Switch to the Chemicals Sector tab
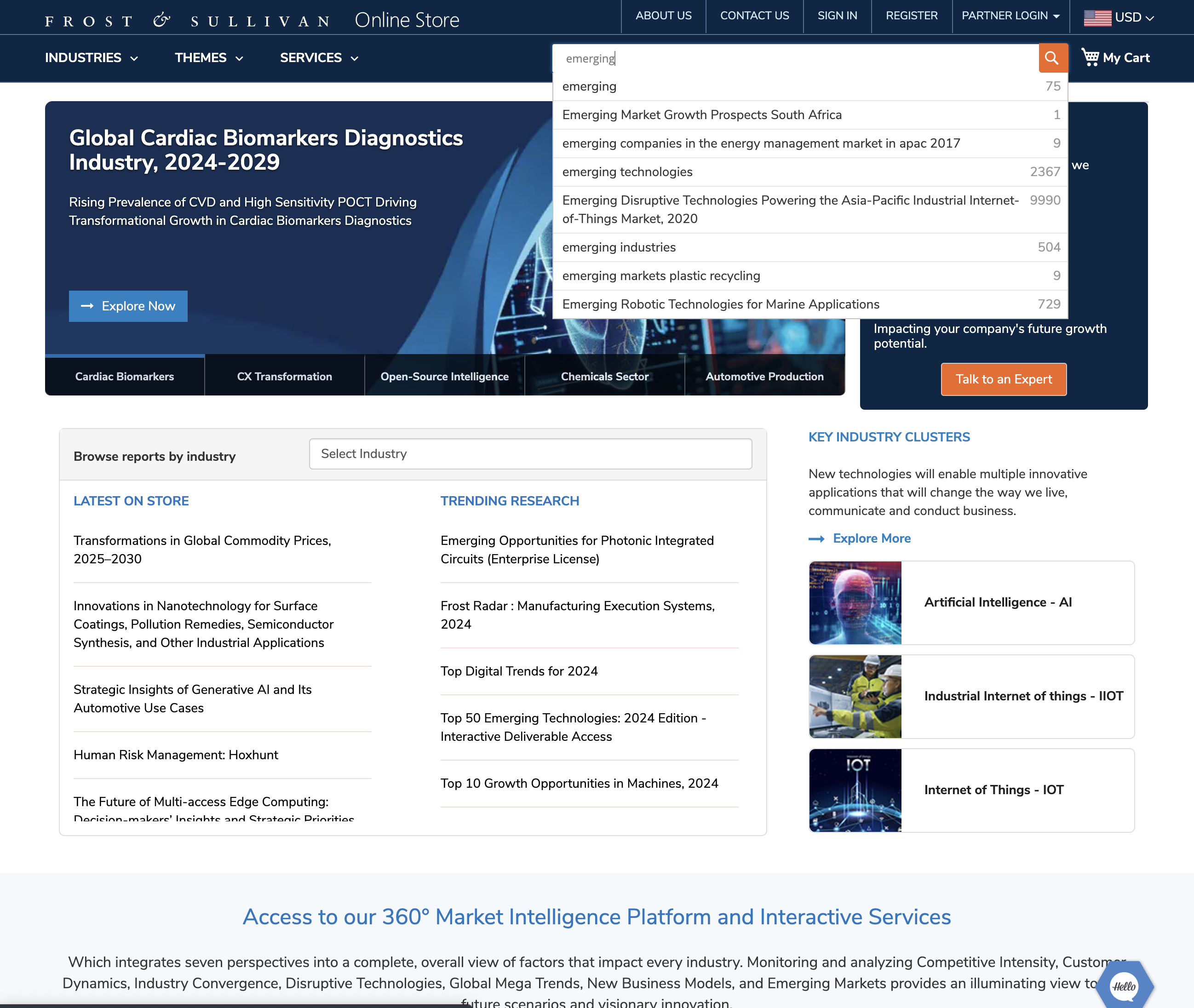The width and height of the screenshot is (1194, 1008). (x=604, y=376)
